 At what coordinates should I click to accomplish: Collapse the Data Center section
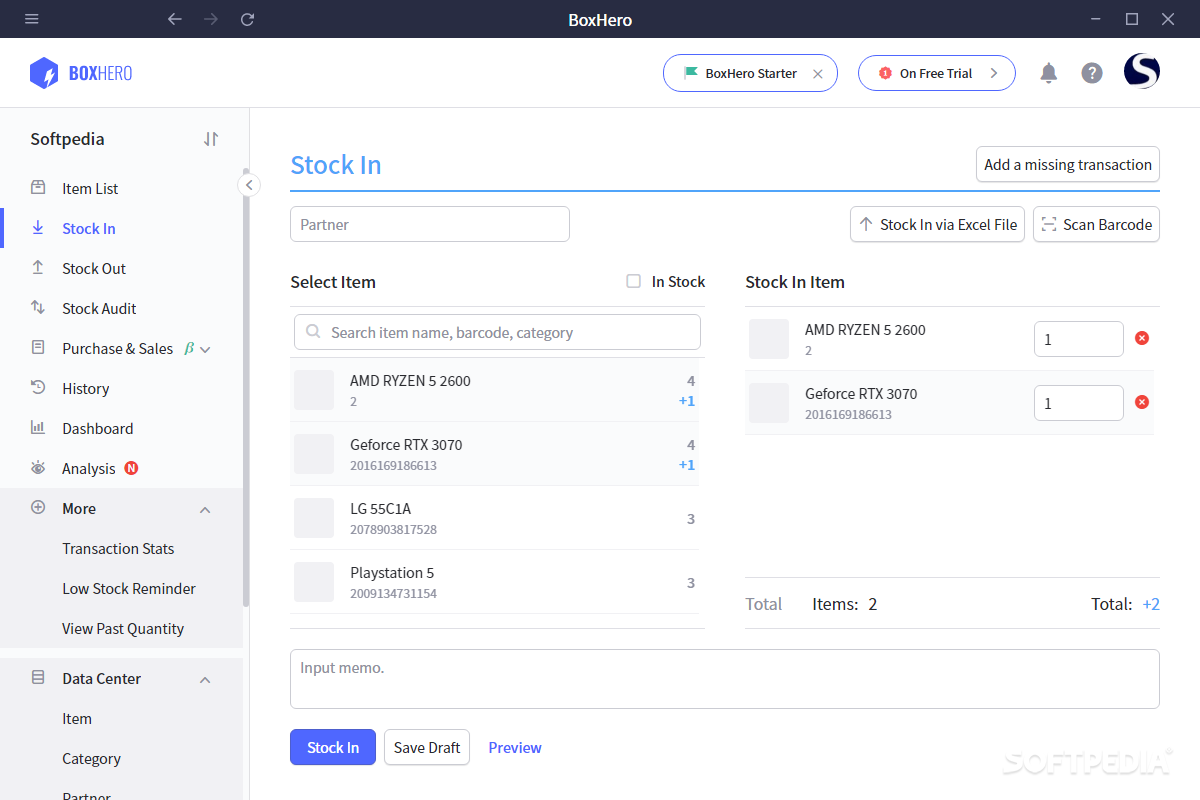click(x=205, y=680)
